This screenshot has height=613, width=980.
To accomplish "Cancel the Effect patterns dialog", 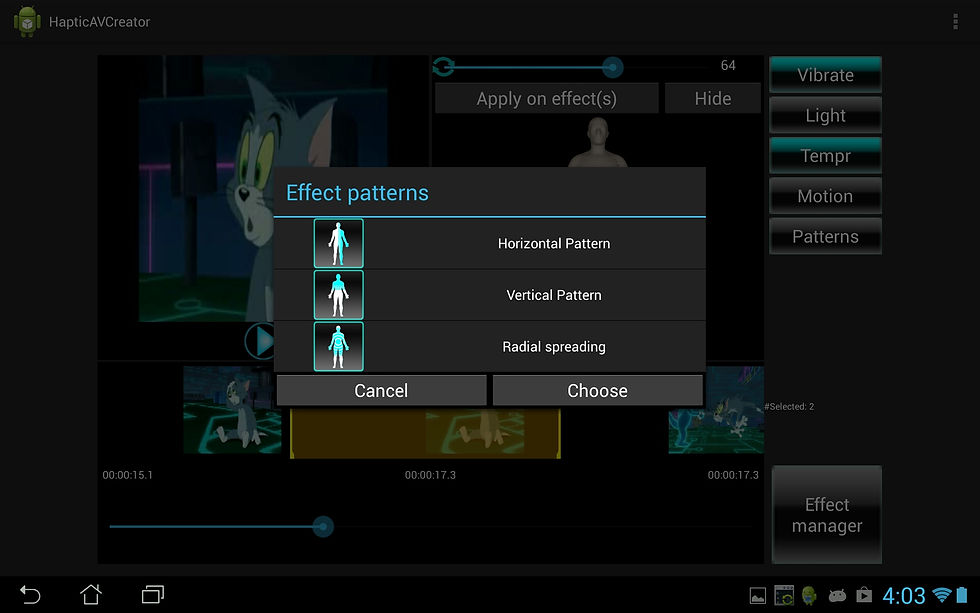I will click(381, 391).
